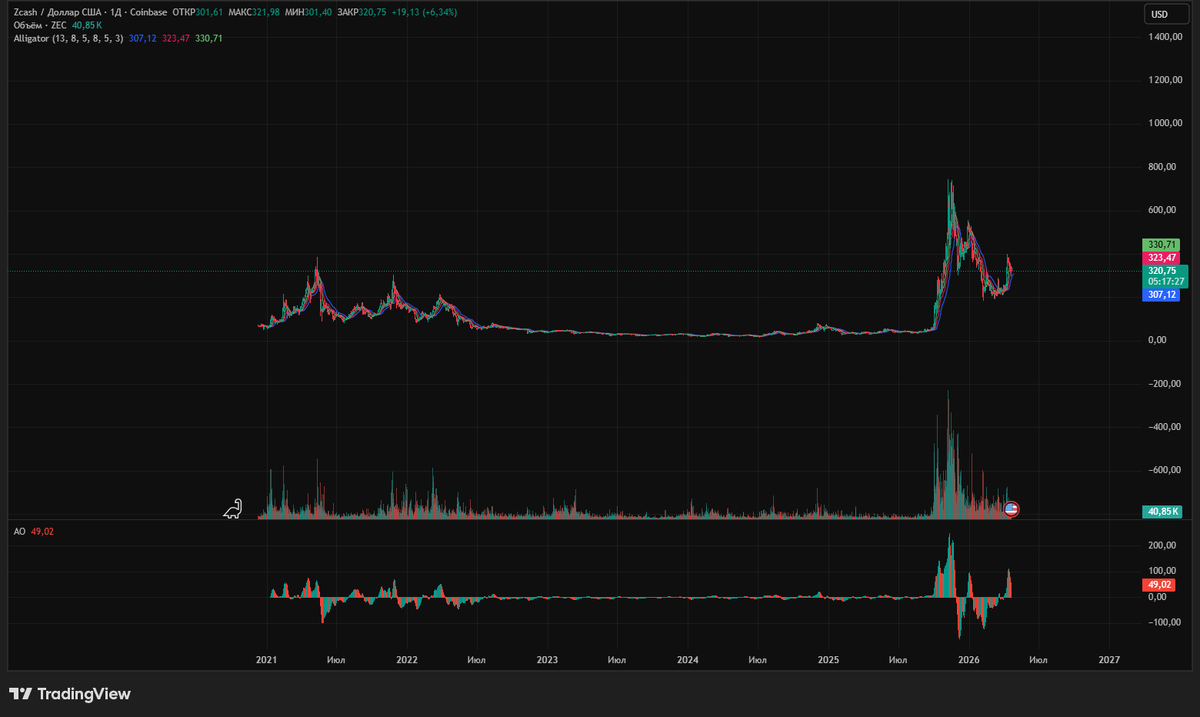Click the −600,00 price axis label
The image size is (1200, 717).
pos(1163,470)
